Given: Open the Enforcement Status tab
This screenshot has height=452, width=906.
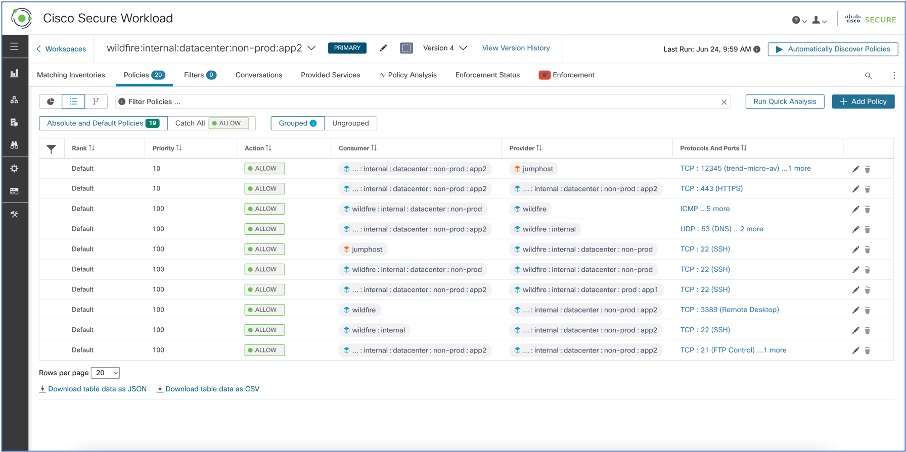Looking at the screenshot, I should [x=488, y=75].
